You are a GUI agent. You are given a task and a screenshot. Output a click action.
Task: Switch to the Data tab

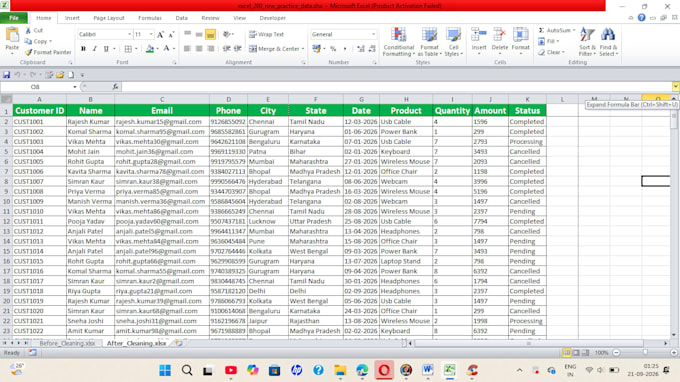(181, 18)
